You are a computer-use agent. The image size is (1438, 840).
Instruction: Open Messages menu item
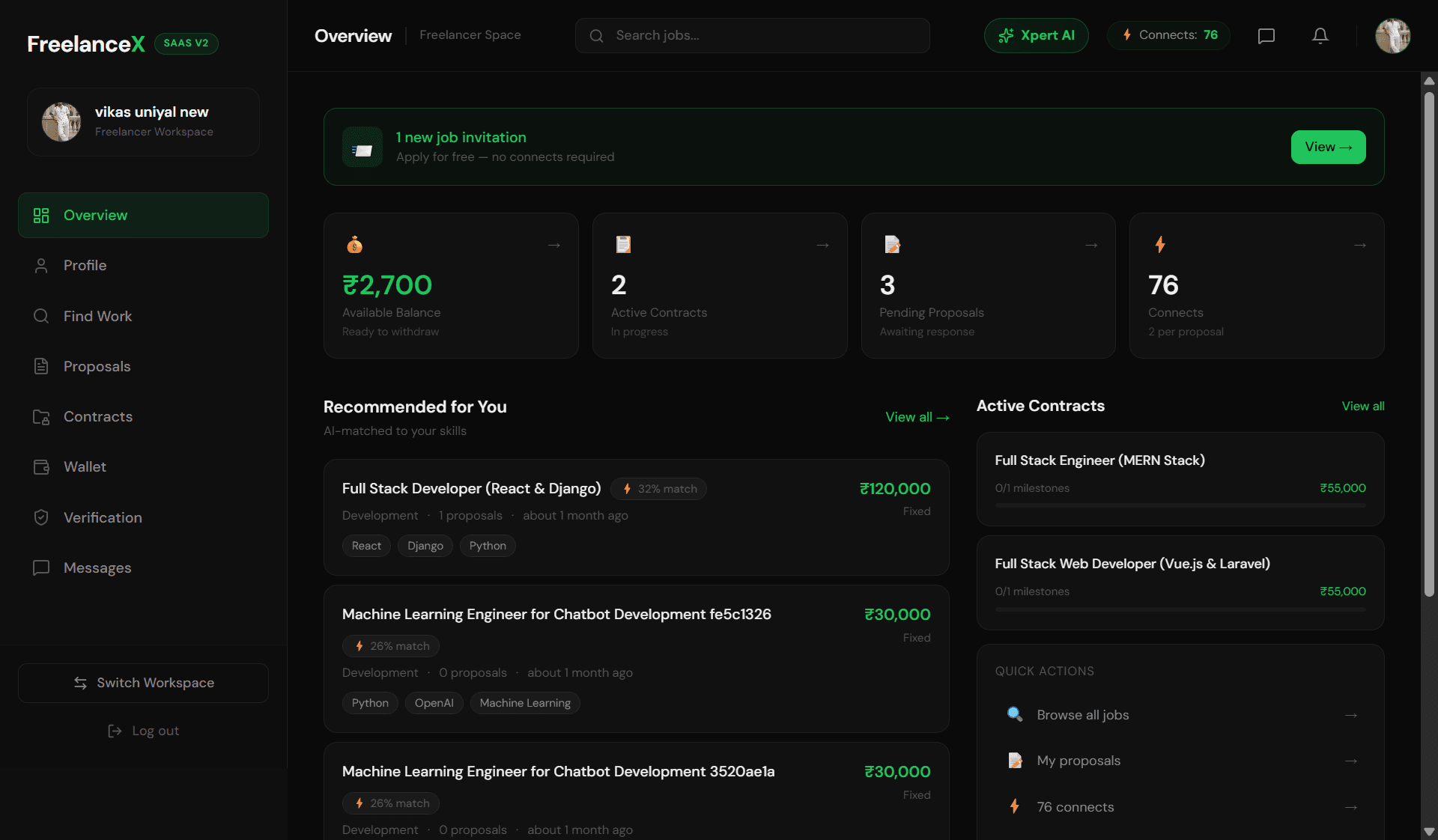[x=143, y=567]
